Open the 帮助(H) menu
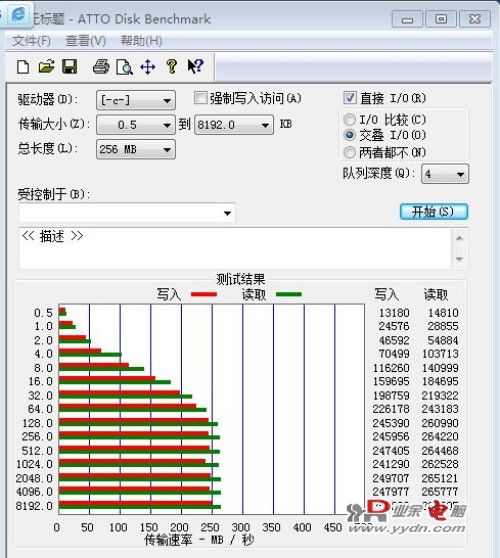The image size is (500, 558). point(141,41)
